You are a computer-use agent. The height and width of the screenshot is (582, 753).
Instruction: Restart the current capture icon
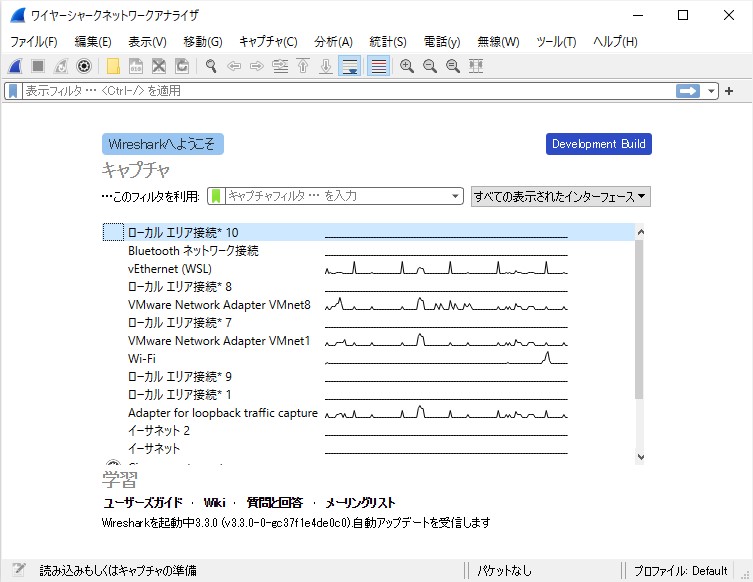click(61, 66)
